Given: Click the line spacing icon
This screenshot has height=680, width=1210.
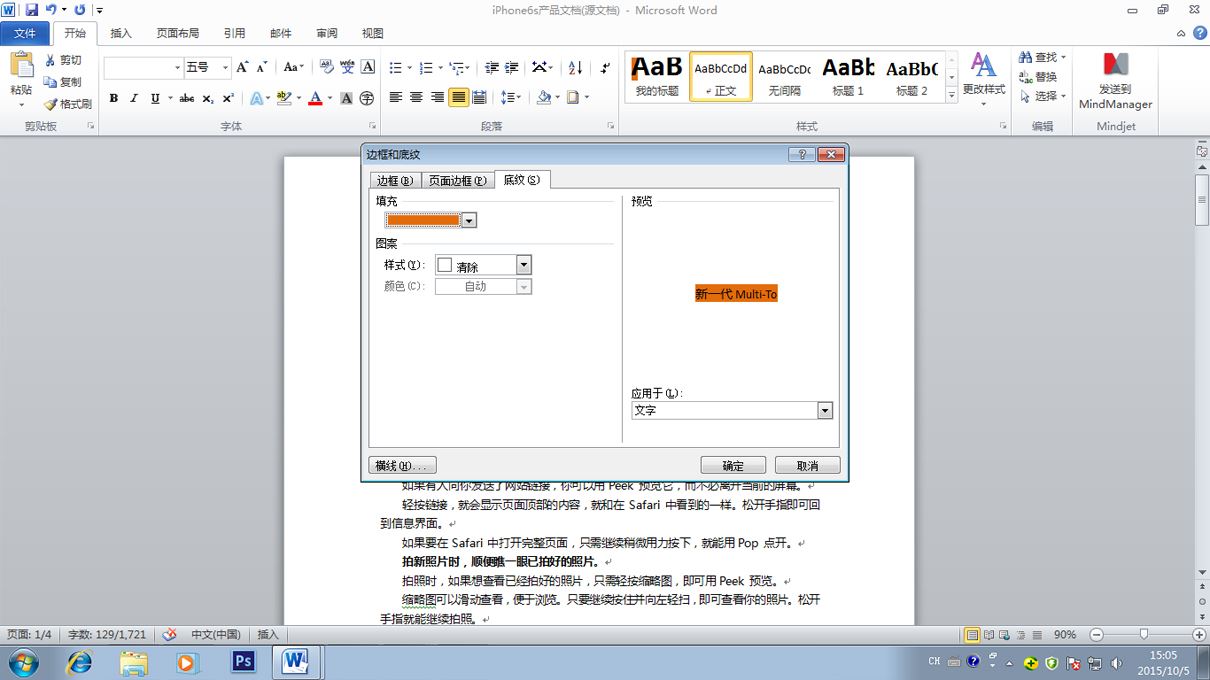Looking at the screenshot, I should [x=508, y=98].
